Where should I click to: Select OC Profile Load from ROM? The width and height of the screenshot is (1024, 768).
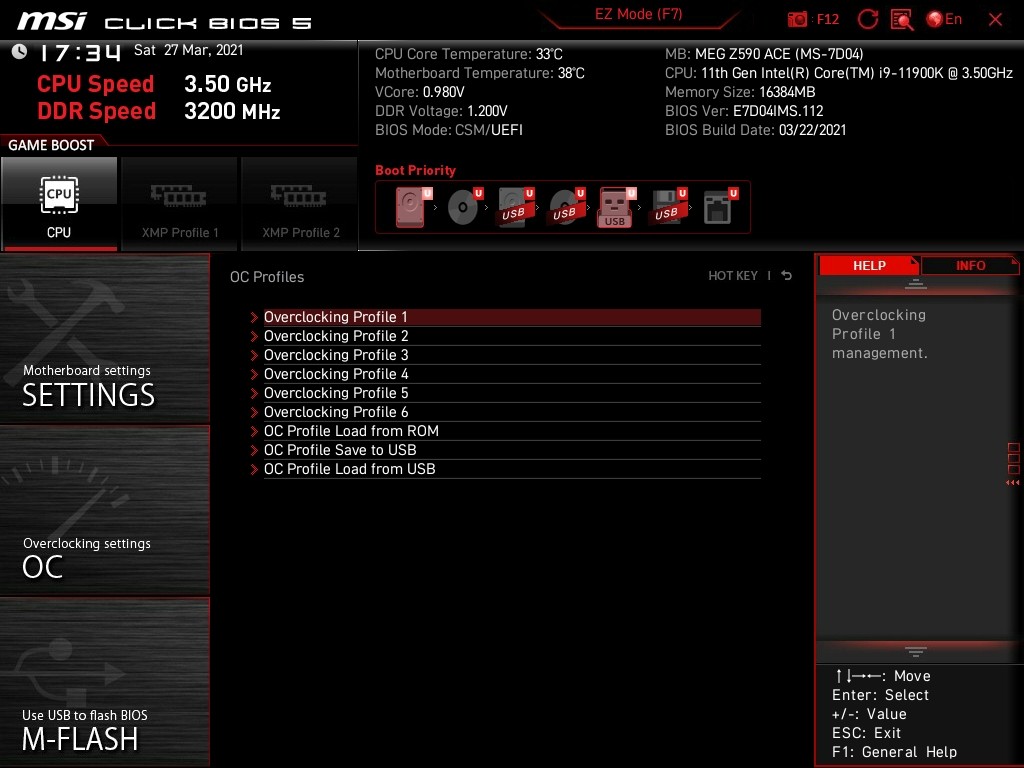click(512, 430)
